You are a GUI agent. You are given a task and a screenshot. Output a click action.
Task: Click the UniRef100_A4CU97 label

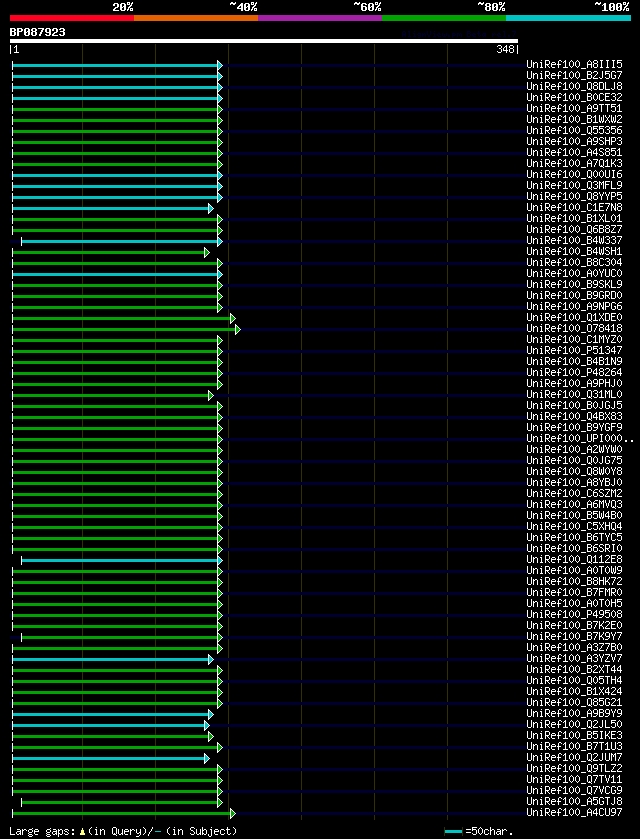574,813
